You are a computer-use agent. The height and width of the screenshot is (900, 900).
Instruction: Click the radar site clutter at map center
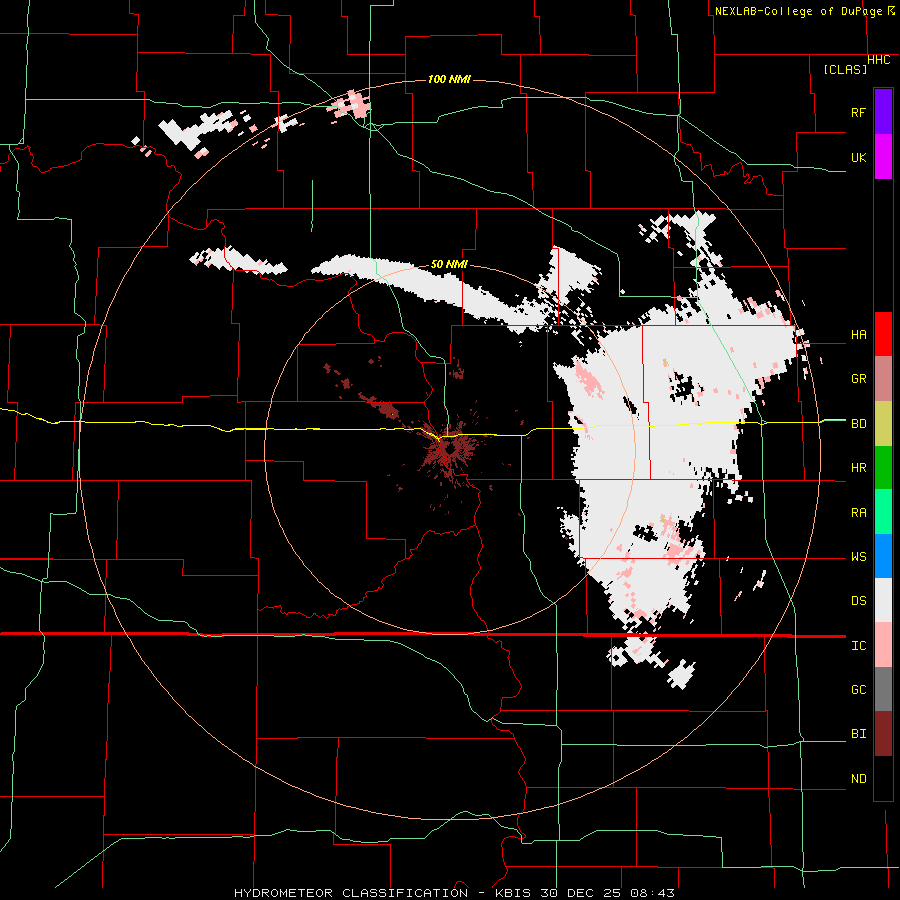coord(449,447)
